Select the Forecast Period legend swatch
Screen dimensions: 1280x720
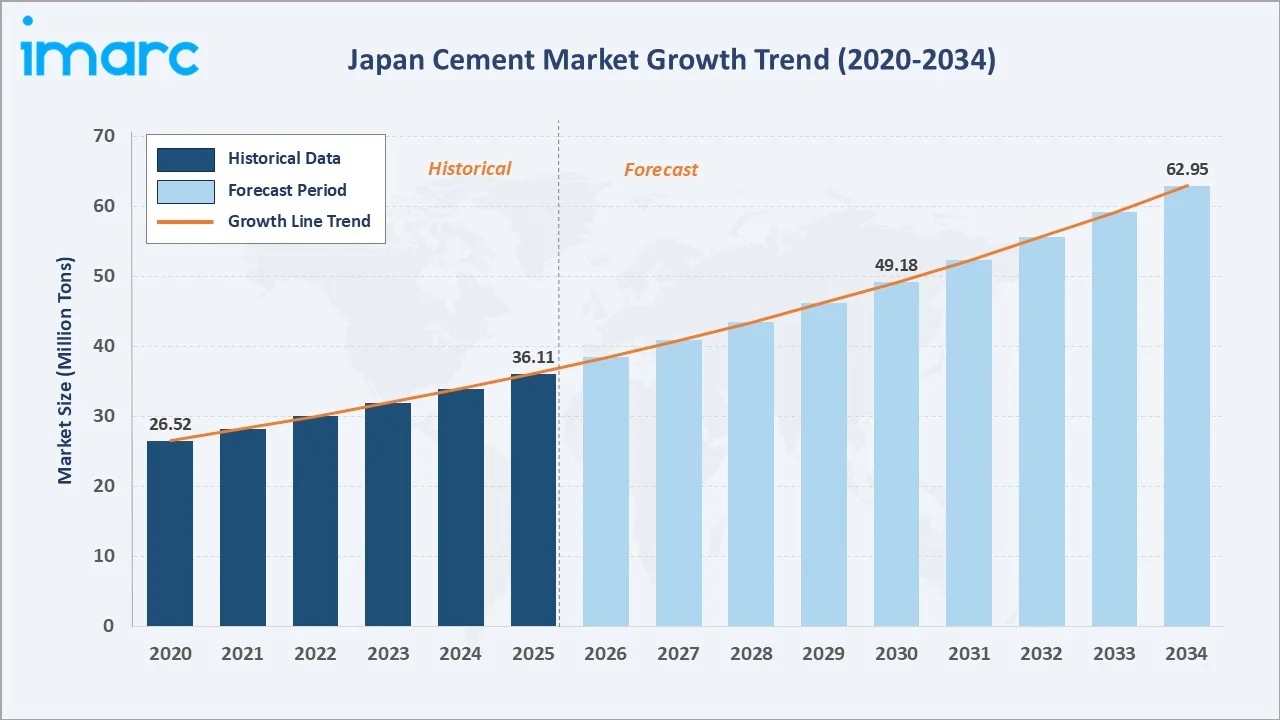click(x=185, y=190)
